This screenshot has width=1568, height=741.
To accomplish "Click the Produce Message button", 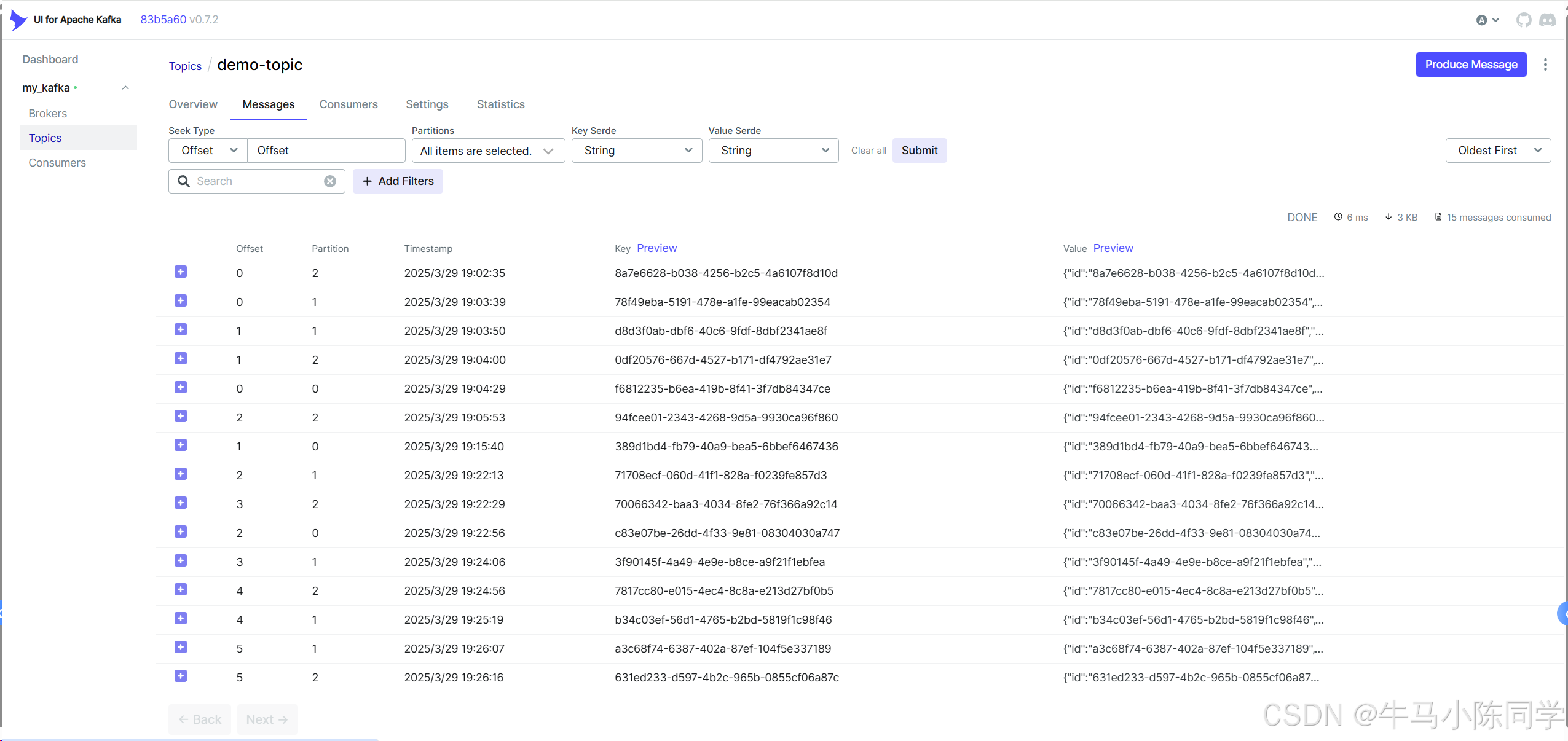I will click(1471, 65).
